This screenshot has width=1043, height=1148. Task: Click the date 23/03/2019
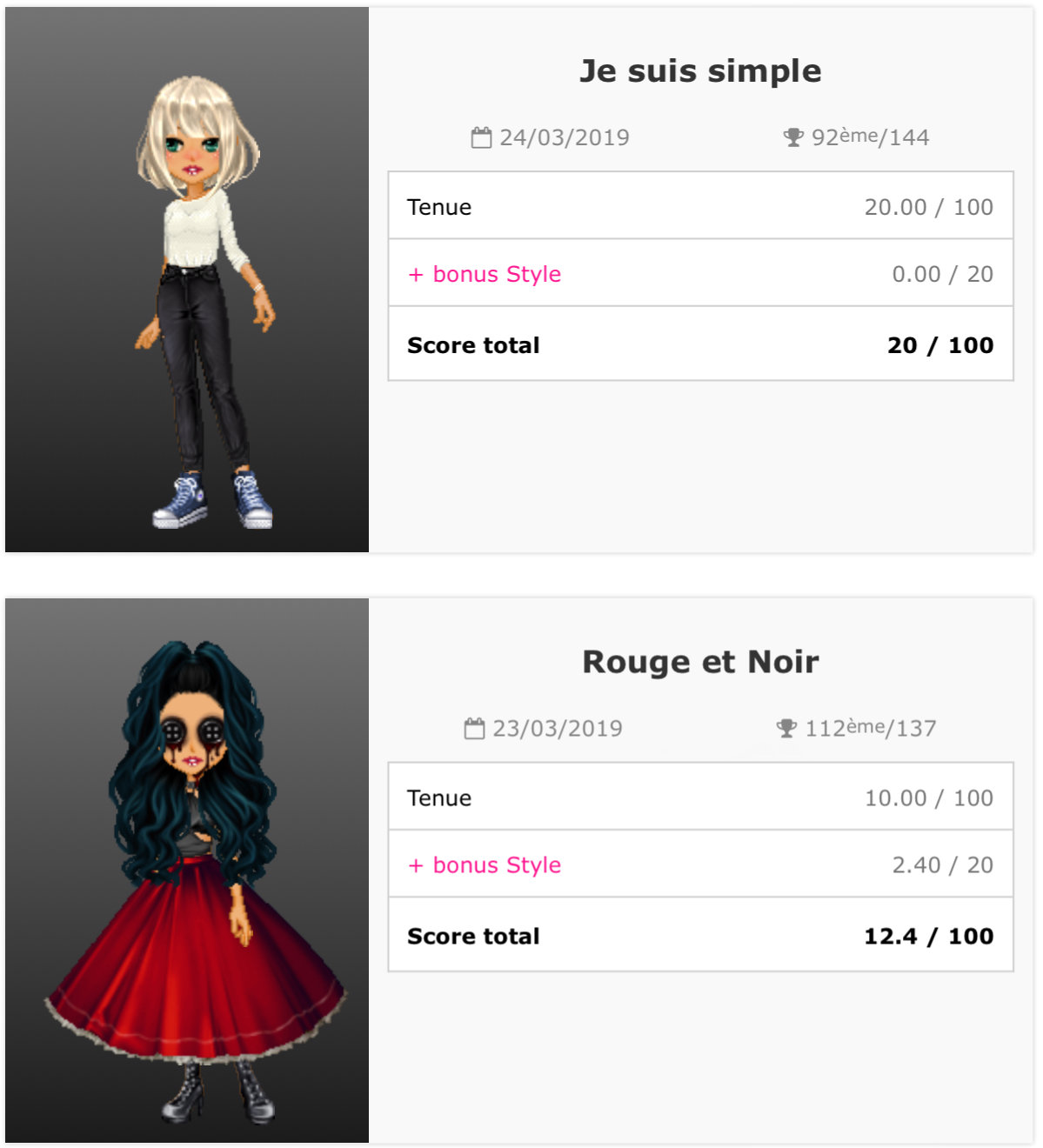[x=558, y=728]
